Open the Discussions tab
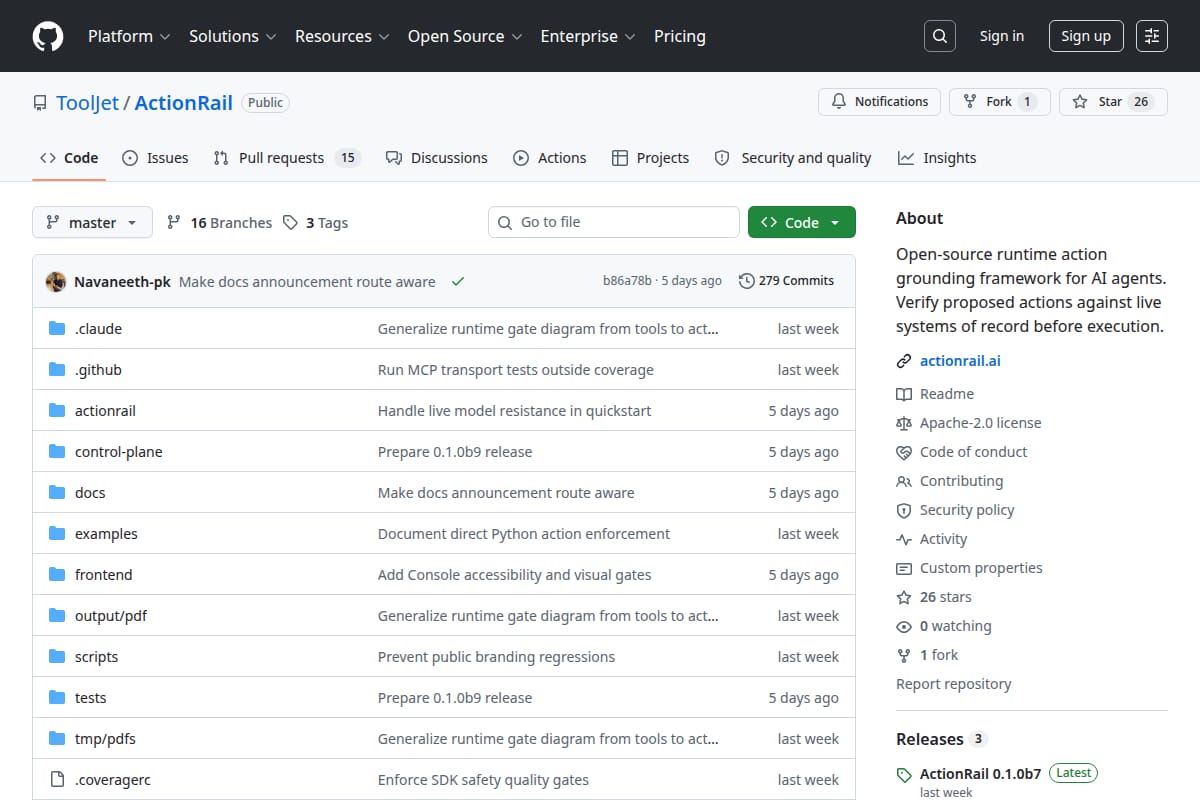1200x800 pixels. tap(436, 158)
